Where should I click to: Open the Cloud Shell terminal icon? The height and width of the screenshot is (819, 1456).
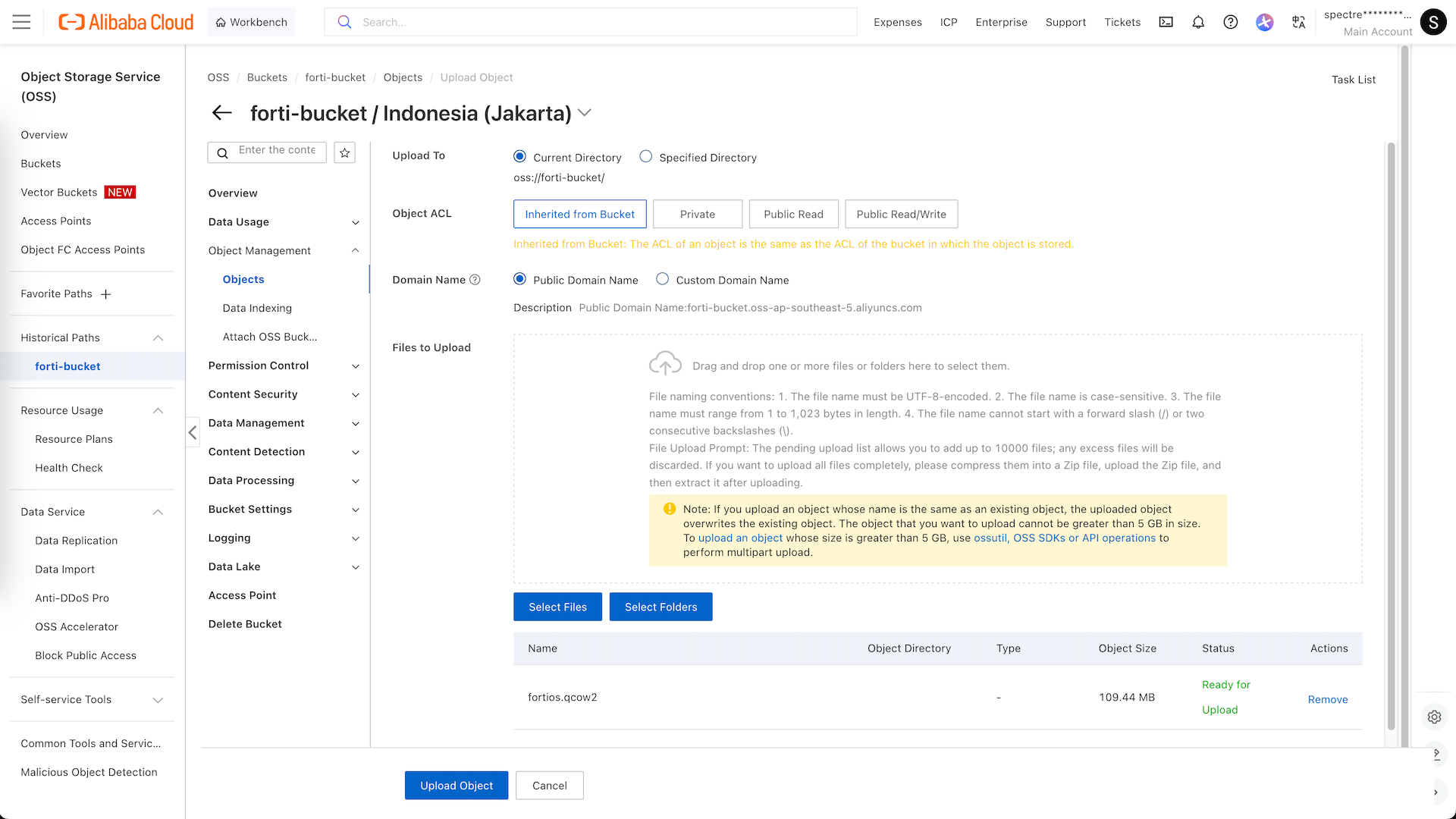1166,22
